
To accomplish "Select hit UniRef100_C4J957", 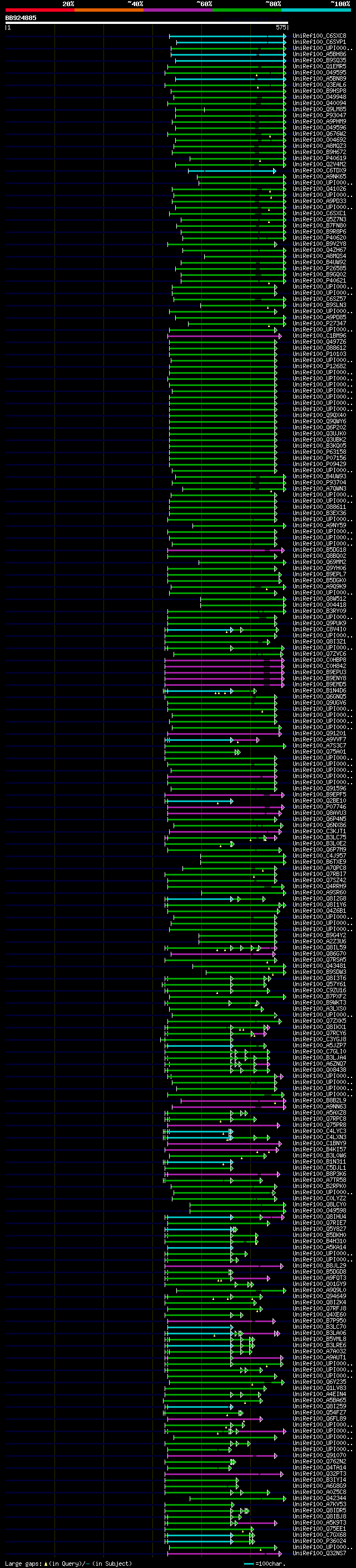I will [x=319, y=856].
